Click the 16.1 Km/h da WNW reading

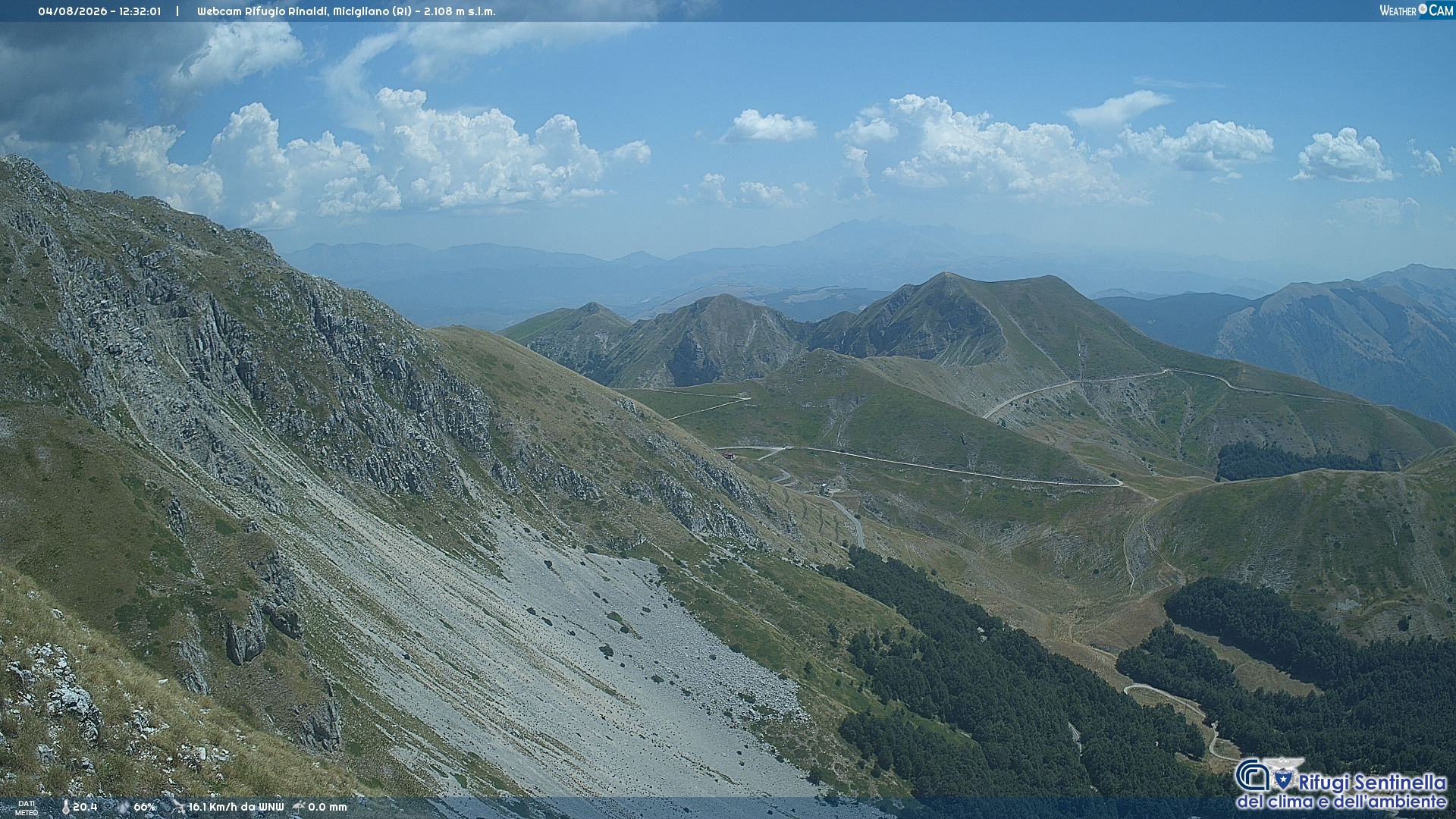coord(236,807)
